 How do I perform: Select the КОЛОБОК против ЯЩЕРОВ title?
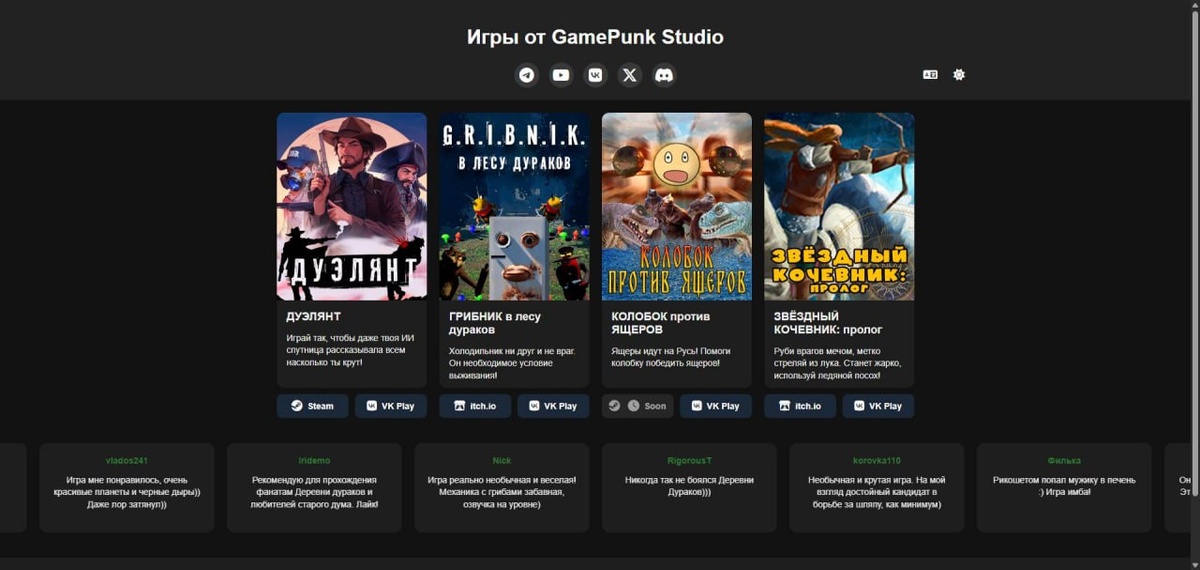tap(661, 323)
